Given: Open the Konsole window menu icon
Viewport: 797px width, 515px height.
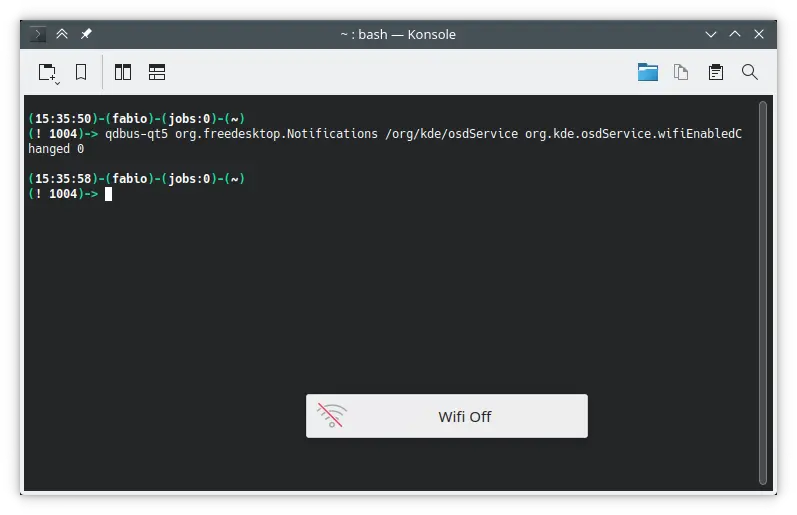Looking at the screenshot, I should pyautogui.click(x=38, y=34).
